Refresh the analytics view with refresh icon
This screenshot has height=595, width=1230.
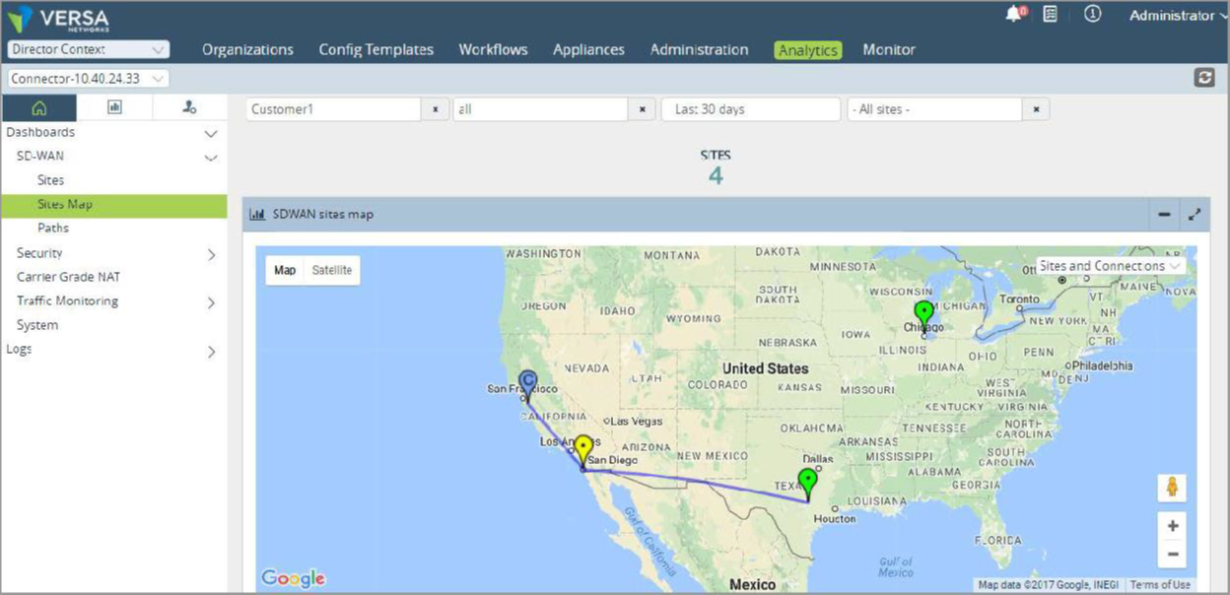click(1205, 78)
